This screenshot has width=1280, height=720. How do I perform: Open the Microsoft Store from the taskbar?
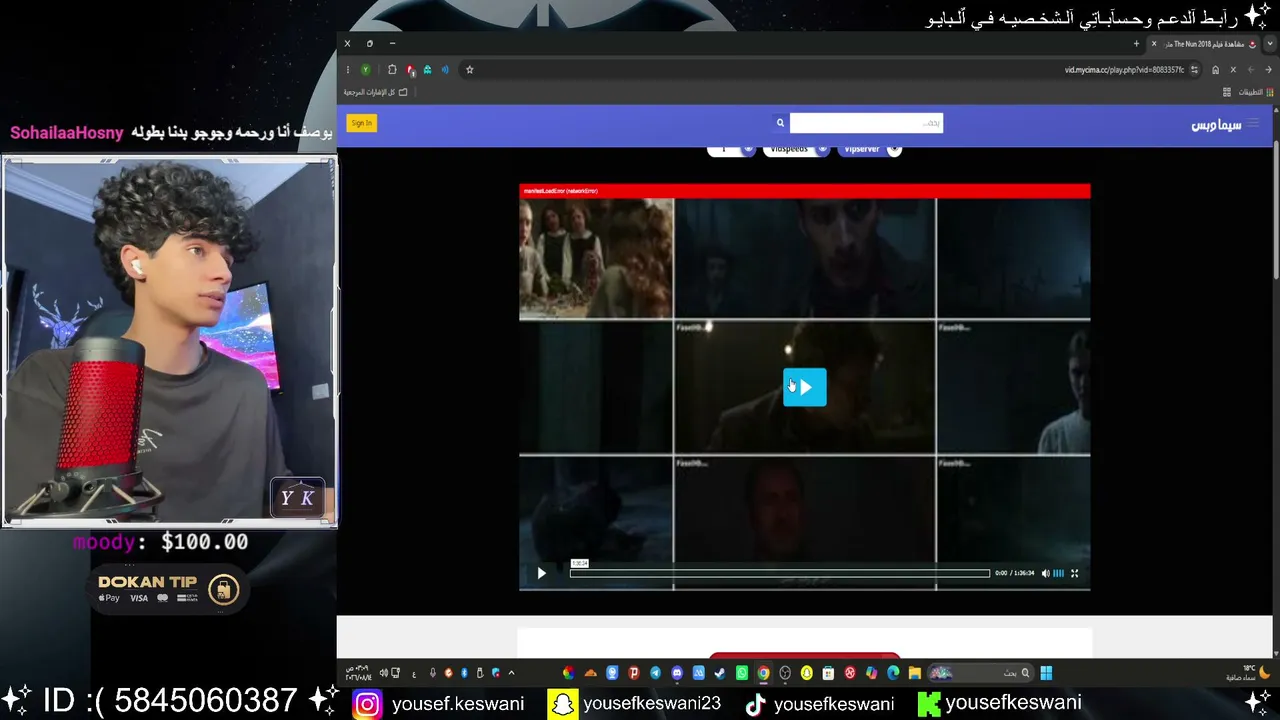[828, 673]
